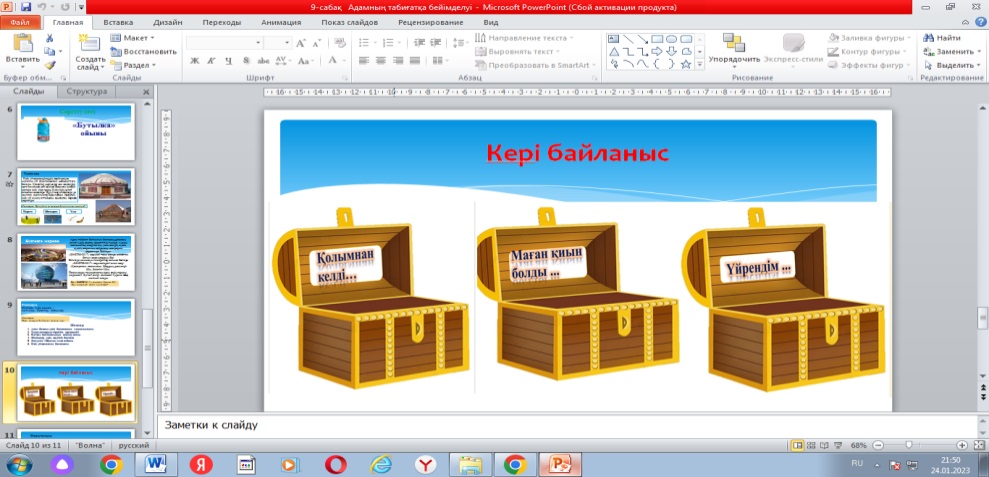The width and height of the screenshot is (989, 477).
Task: Expand the Раздел section dropdown
Action: [134, 64]
